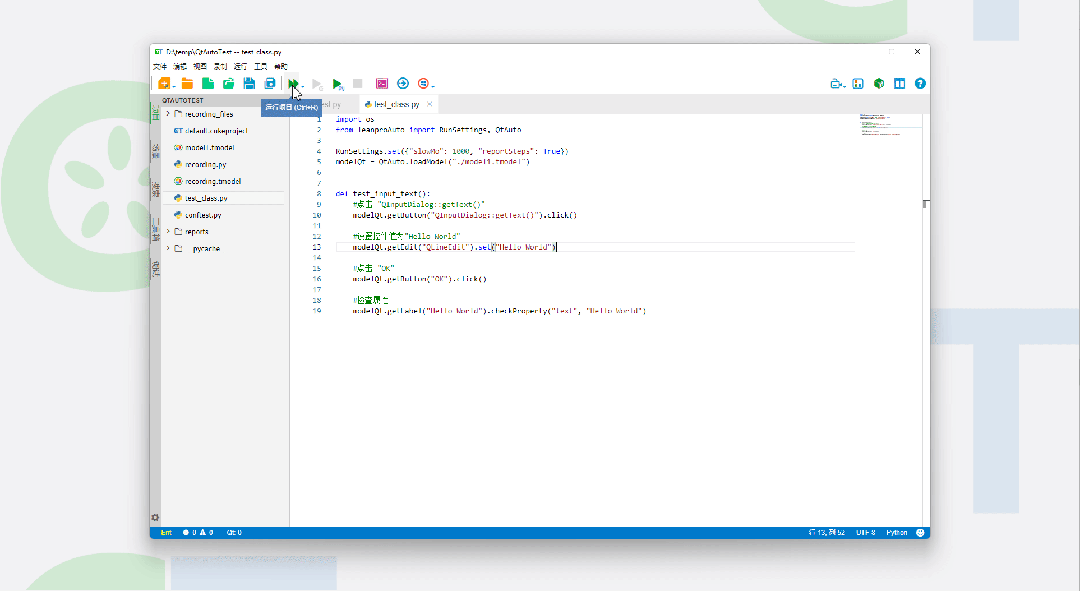This screenshot has height=591, width=1080.
Task: Open the last menu bar item (帮助)
Action: click(281, 67)
